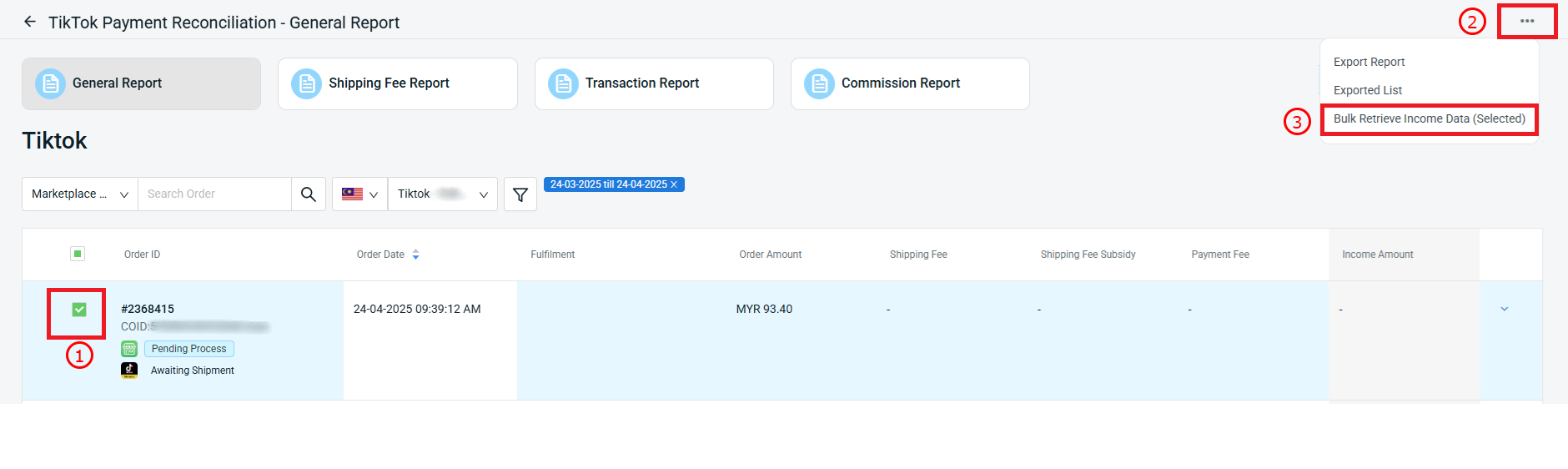Image resolution: width=1568 pixels, height=469 pixels.
Task: Uncheck order #2368415 checkbox
Action: [x=79, y=310]
